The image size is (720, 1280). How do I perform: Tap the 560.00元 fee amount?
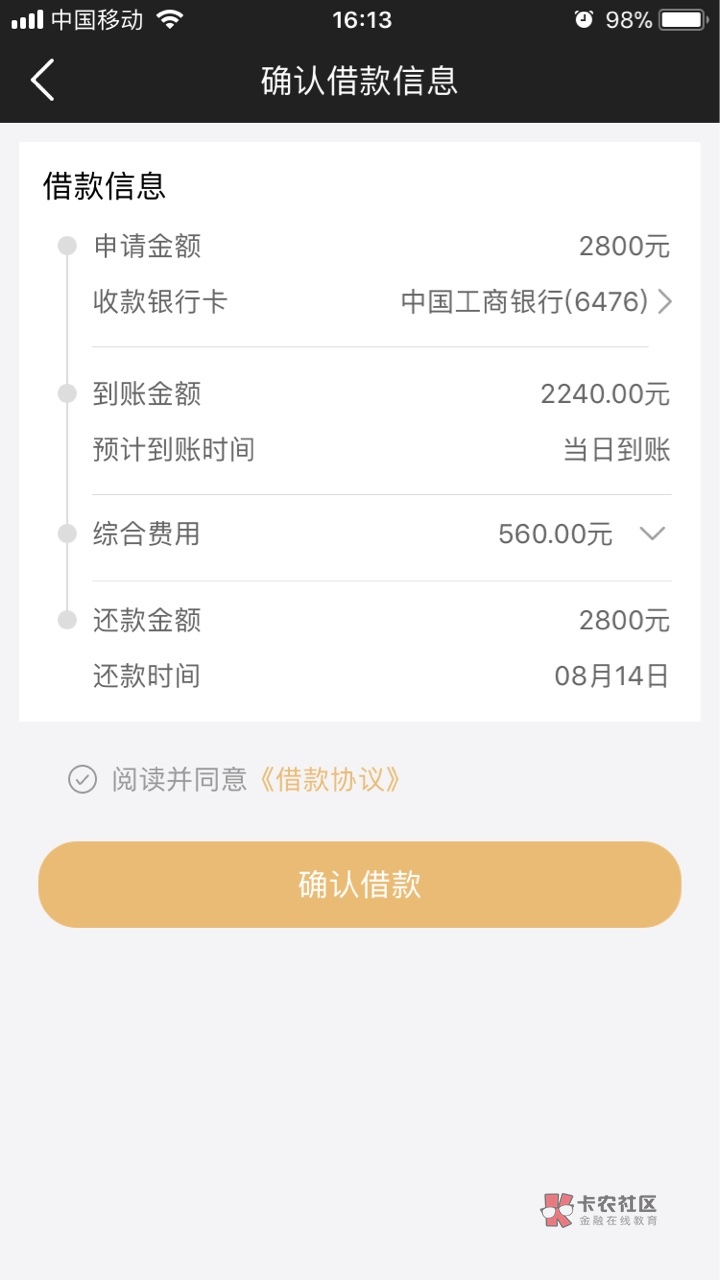click(x=555, y=534)
